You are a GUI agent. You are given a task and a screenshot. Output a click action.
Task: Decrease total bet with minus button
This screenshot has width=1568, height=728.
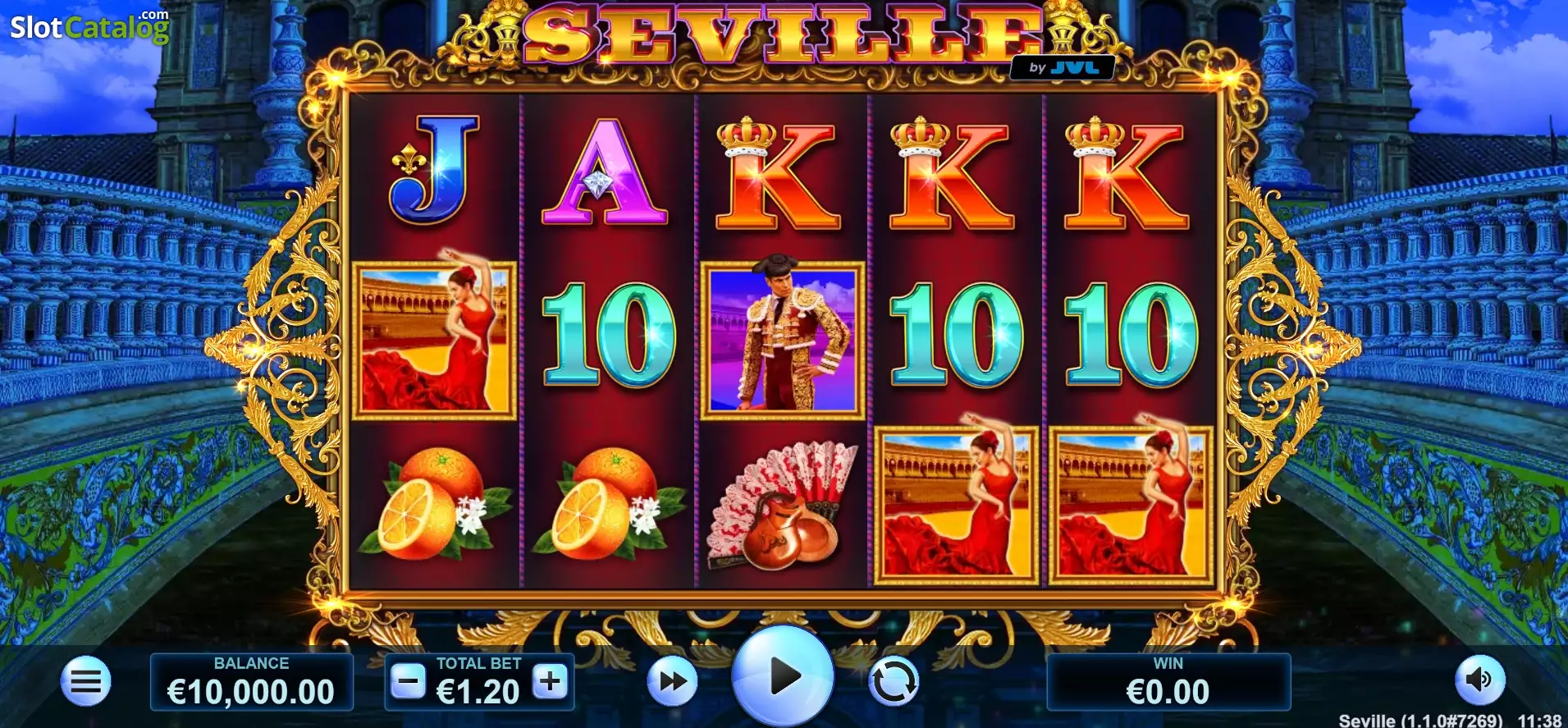click(x=408, y=680)
